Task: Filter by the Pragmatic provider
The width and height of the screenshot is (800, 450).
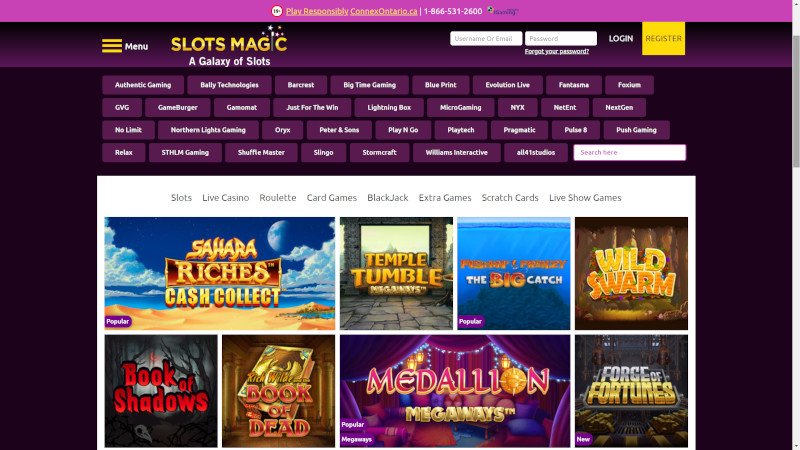Action: pos(519,130)
